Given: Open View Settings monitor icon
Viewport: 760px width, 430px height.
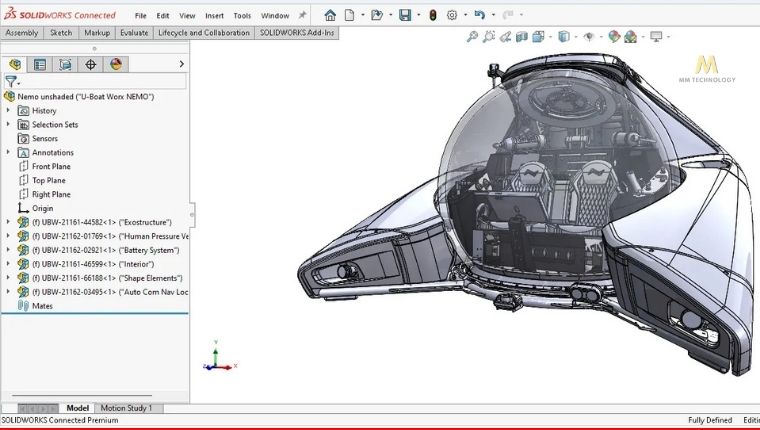Looking at the screenshot, I should pyautogui.click(x=656, y=37).
